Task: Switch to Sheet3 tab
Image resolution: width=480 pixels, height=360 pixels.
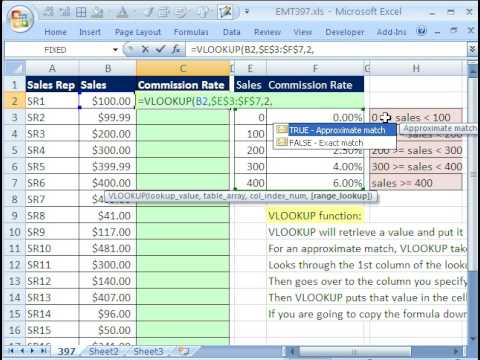Action: pos(148,351)
